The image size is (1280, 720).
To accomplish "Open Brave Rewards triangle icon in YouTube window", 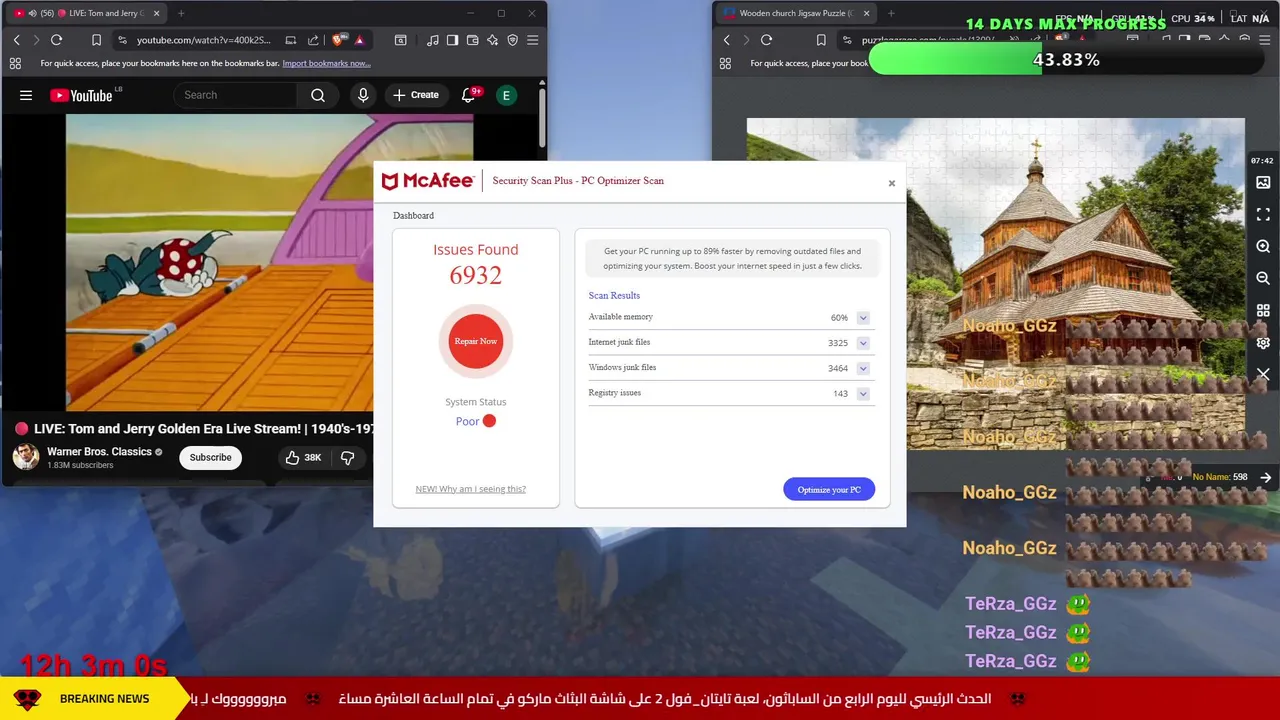I will (359, 40).
